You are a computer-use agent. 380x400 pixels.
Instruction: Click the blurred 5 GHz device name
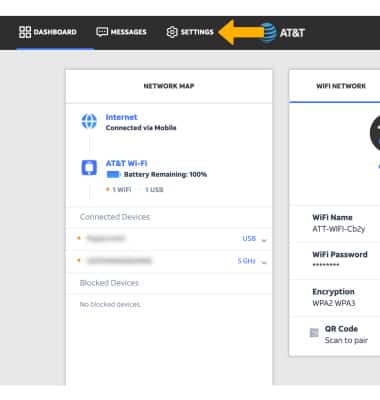click(119, 261)
